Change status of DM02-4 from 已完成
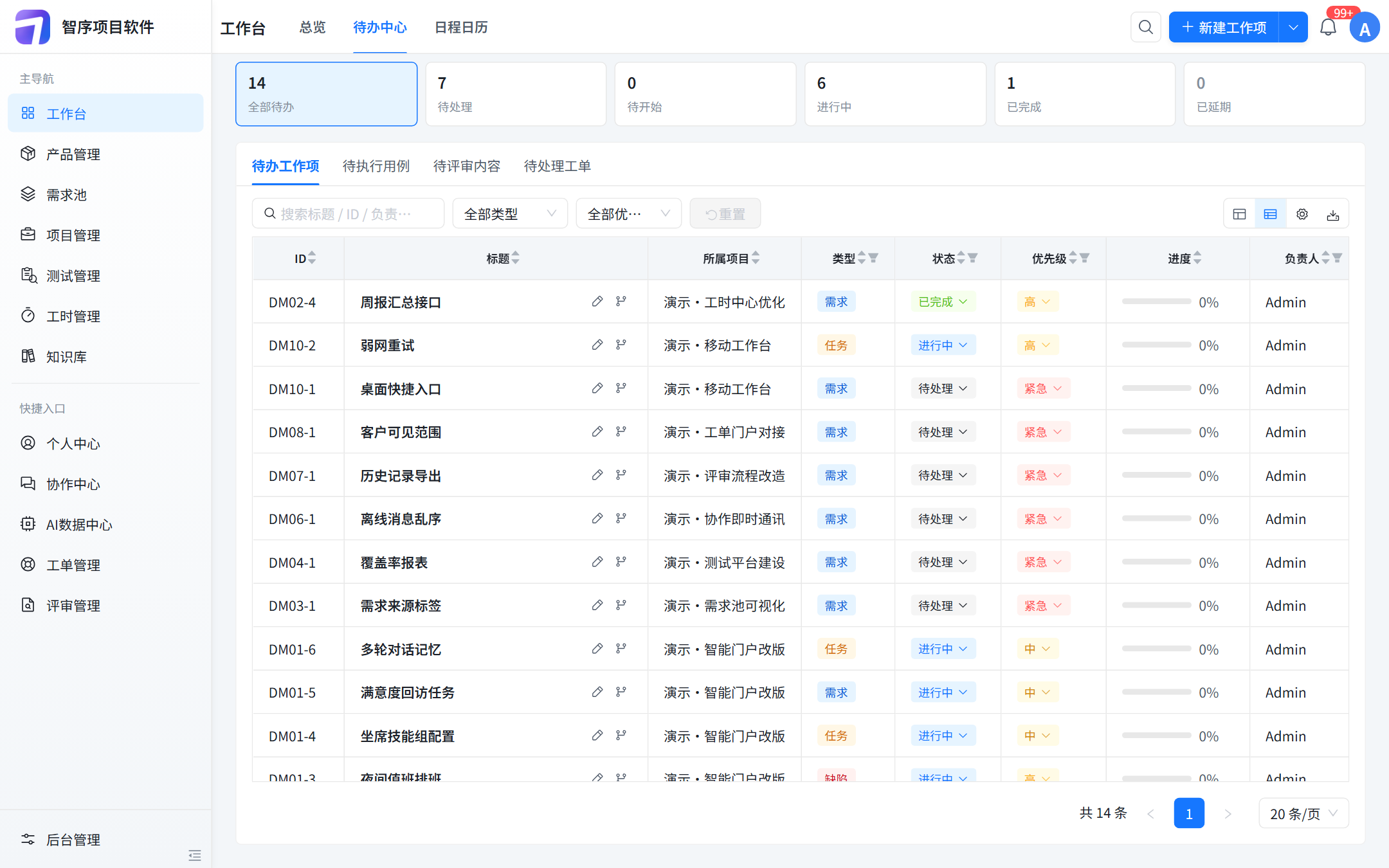1389x868 pixels. pyautogui.click(x=943, y=302)
